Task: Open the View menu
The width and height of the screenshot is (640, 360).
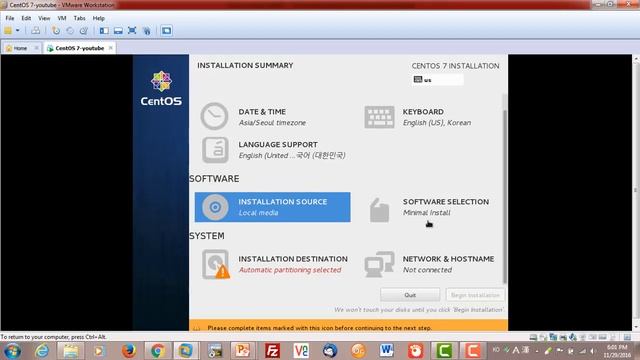Action: pyautogui.click(x=44, y=18)
